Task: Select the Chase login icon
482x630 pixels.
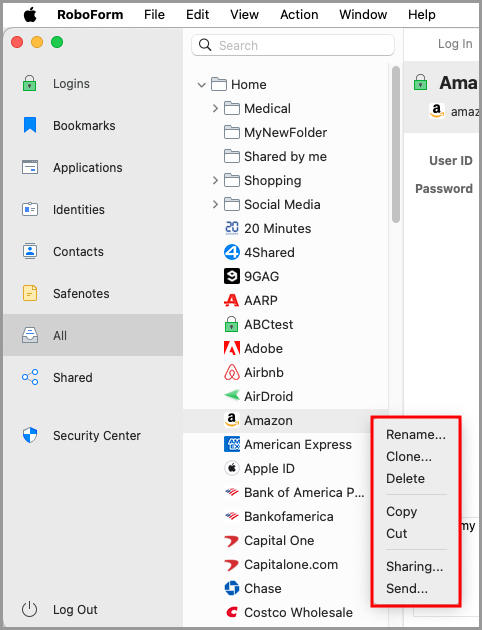Action: [x=232, y=588]
